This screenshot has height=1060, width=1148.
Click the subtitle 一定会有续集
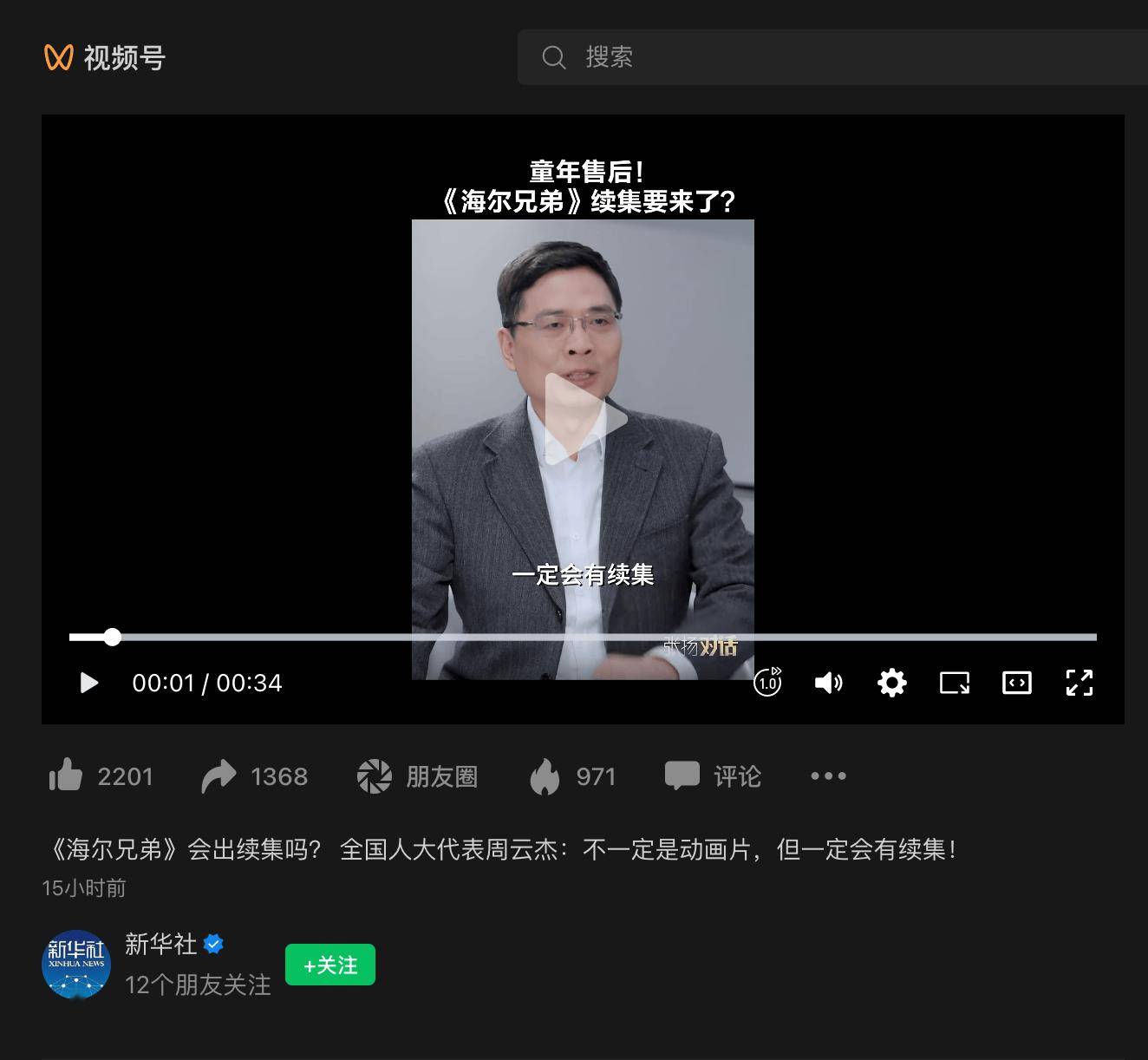pyautogui.click(x=583, y=574)
